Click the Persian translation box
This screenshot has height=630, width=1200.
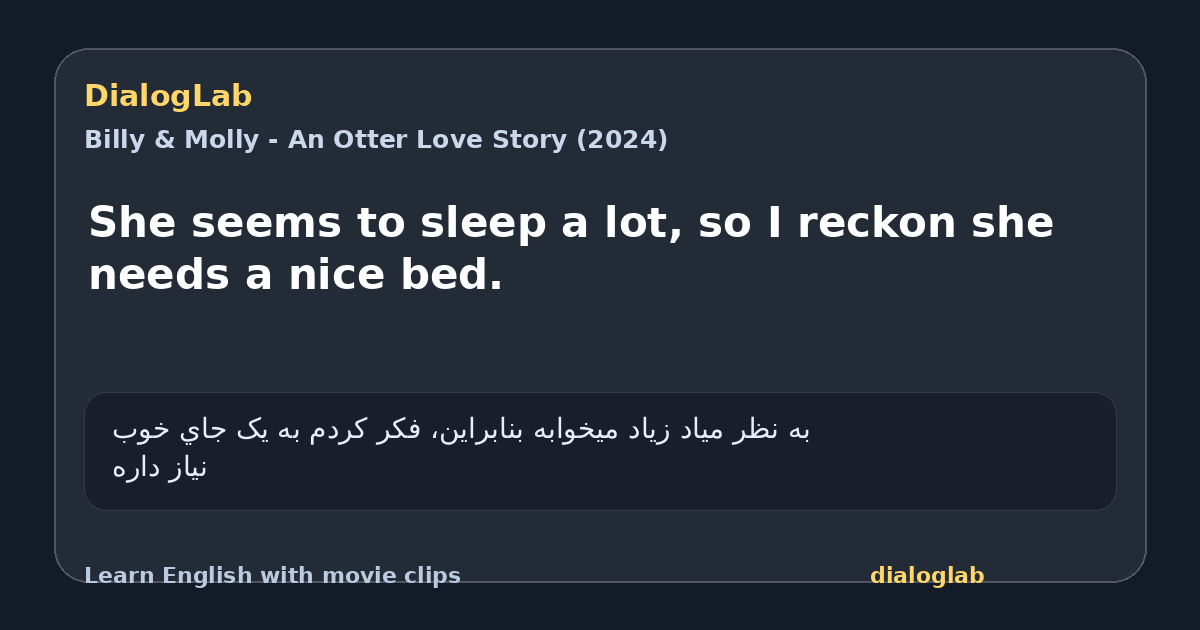[x=600, y=451]
